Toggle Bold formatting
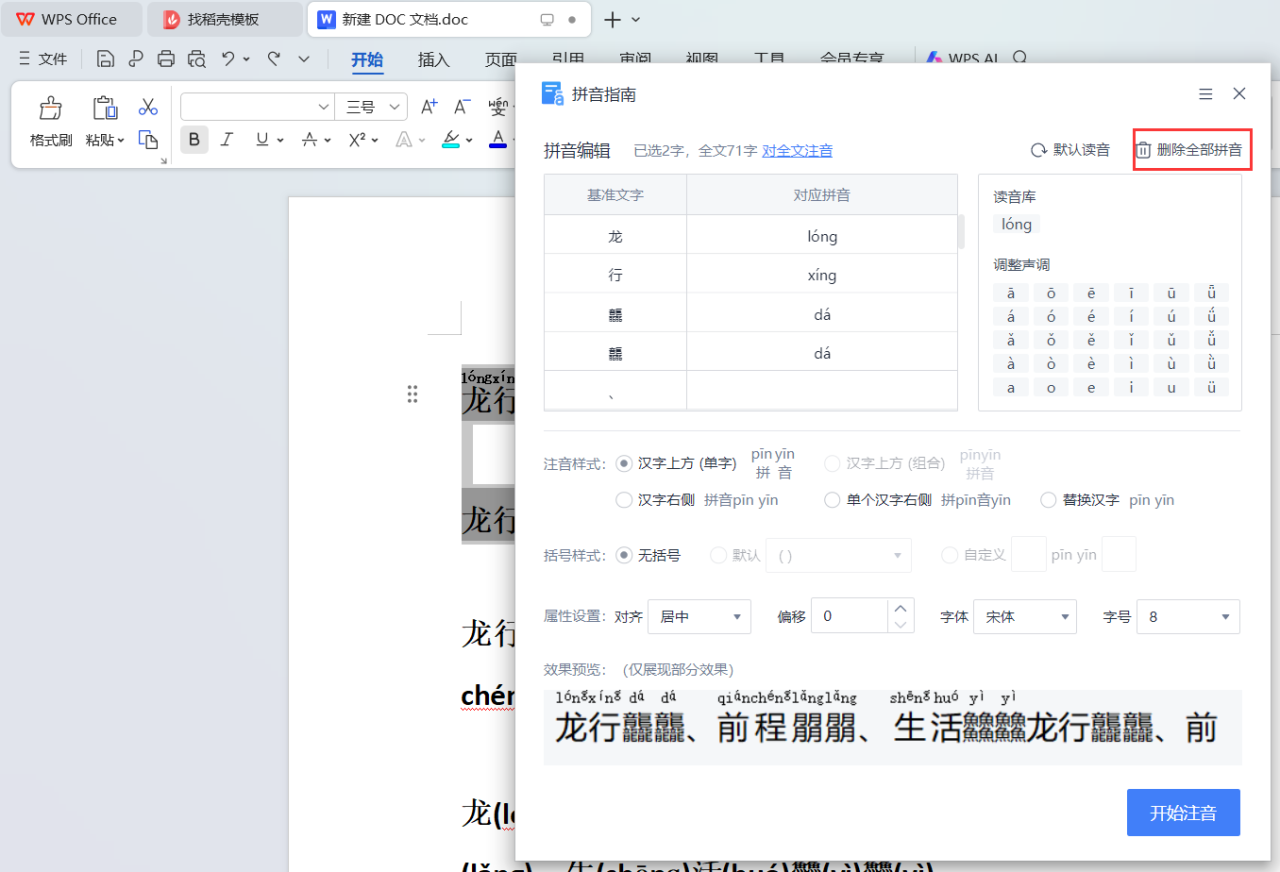 click(194, 139)
